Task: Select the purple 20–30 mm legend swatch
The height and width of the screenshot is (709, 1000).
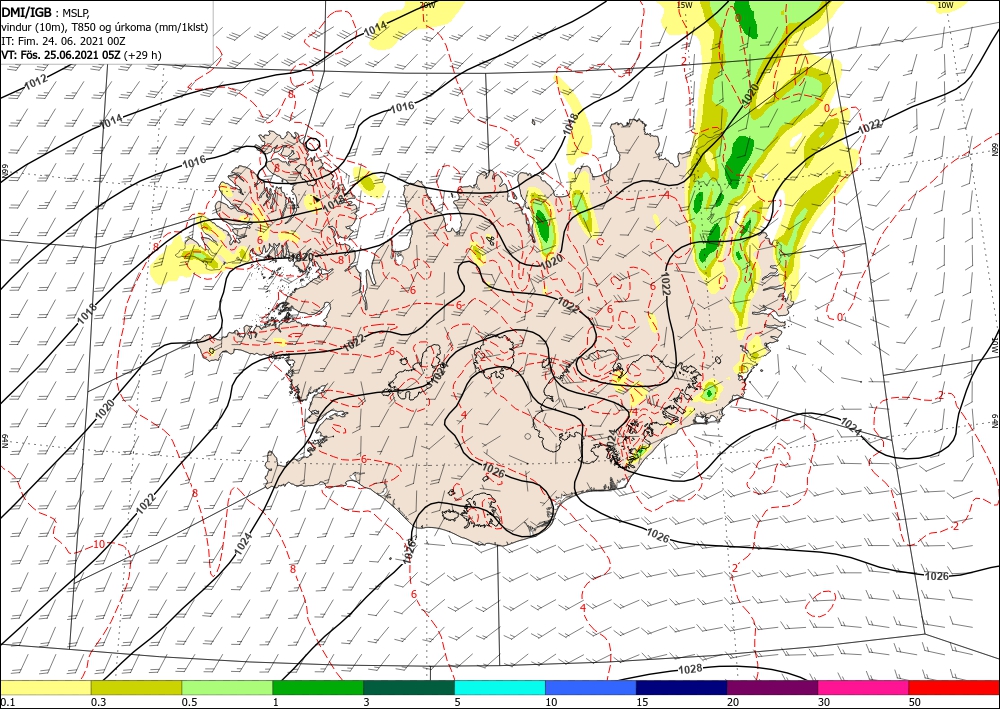Action: click(x=772, y=688)
